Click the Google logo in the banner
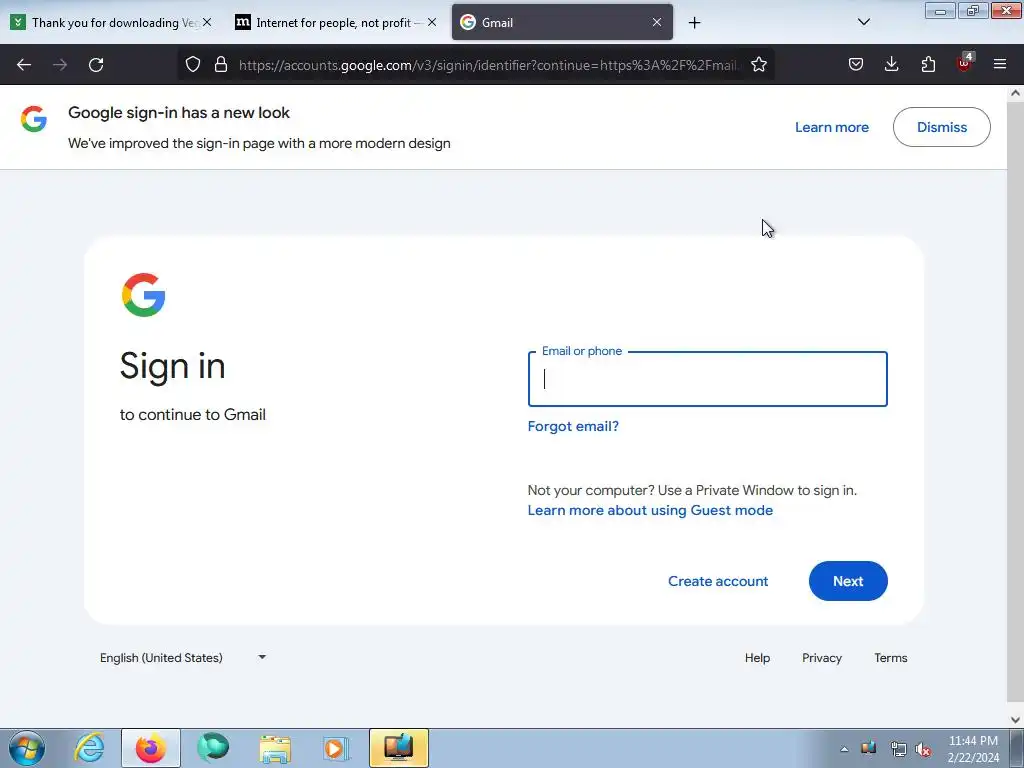Image resolution: width=1024 pixels, height=768 pixels. click(34, 119)
